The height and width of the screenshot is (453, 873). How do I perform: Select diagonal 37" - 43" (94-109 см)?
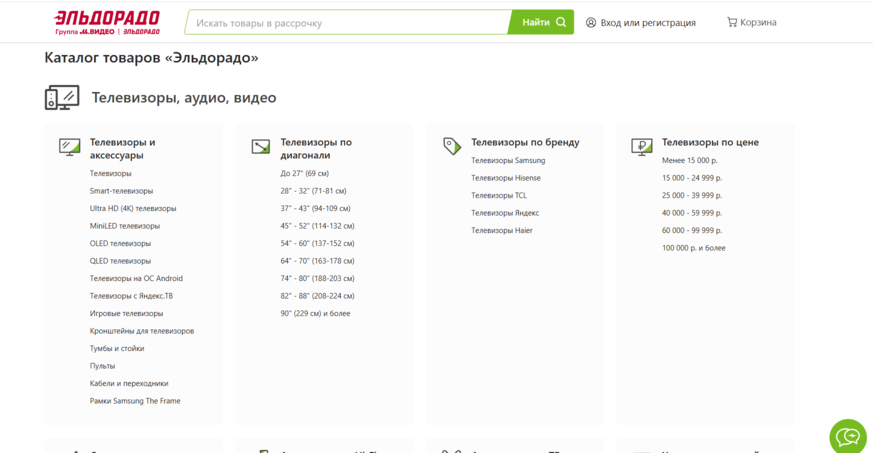click(316, 209)
